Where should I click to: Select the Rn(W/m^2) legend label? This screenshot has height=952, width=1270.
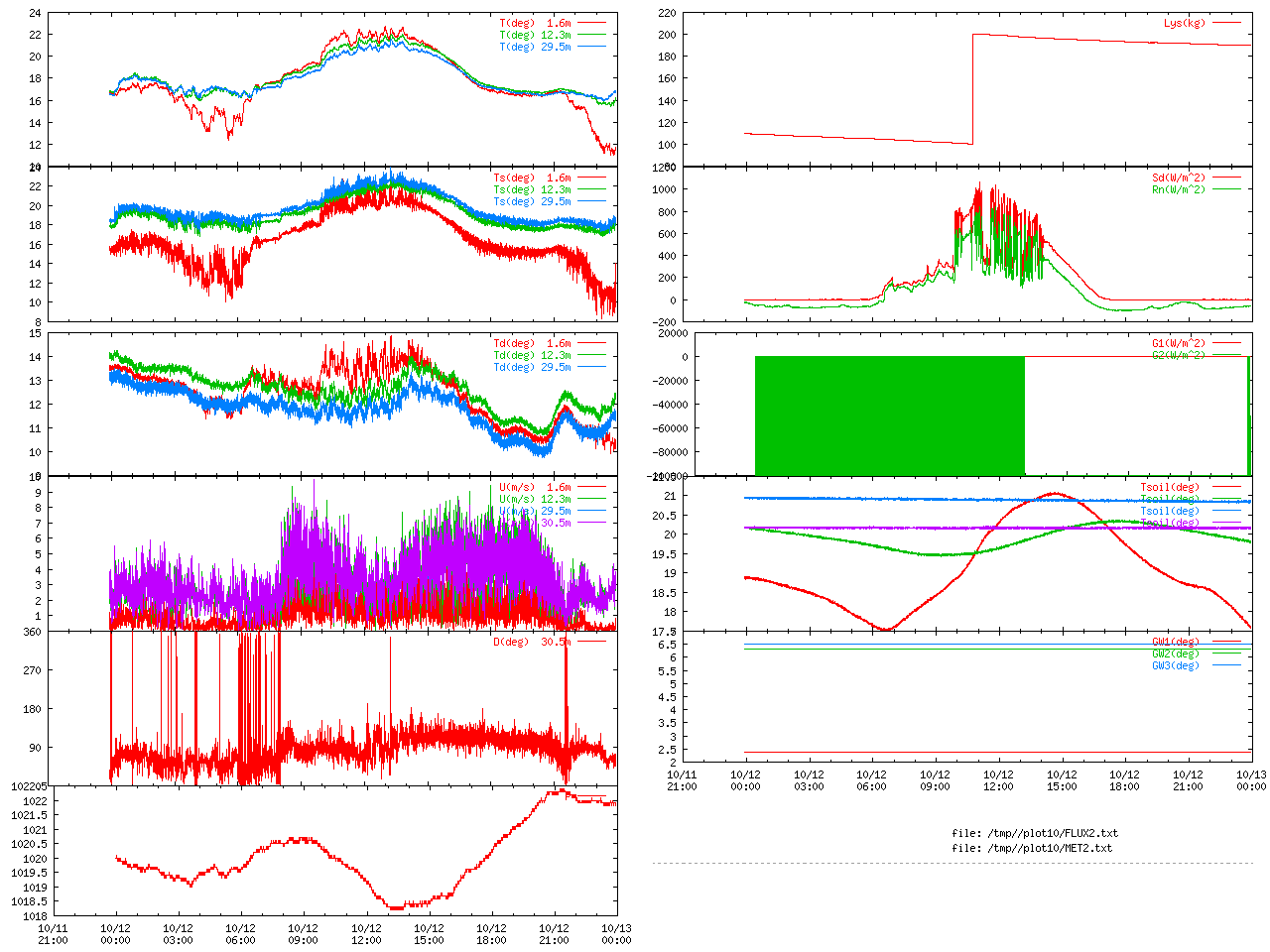pyautogui.click(x=1179, y=189)
